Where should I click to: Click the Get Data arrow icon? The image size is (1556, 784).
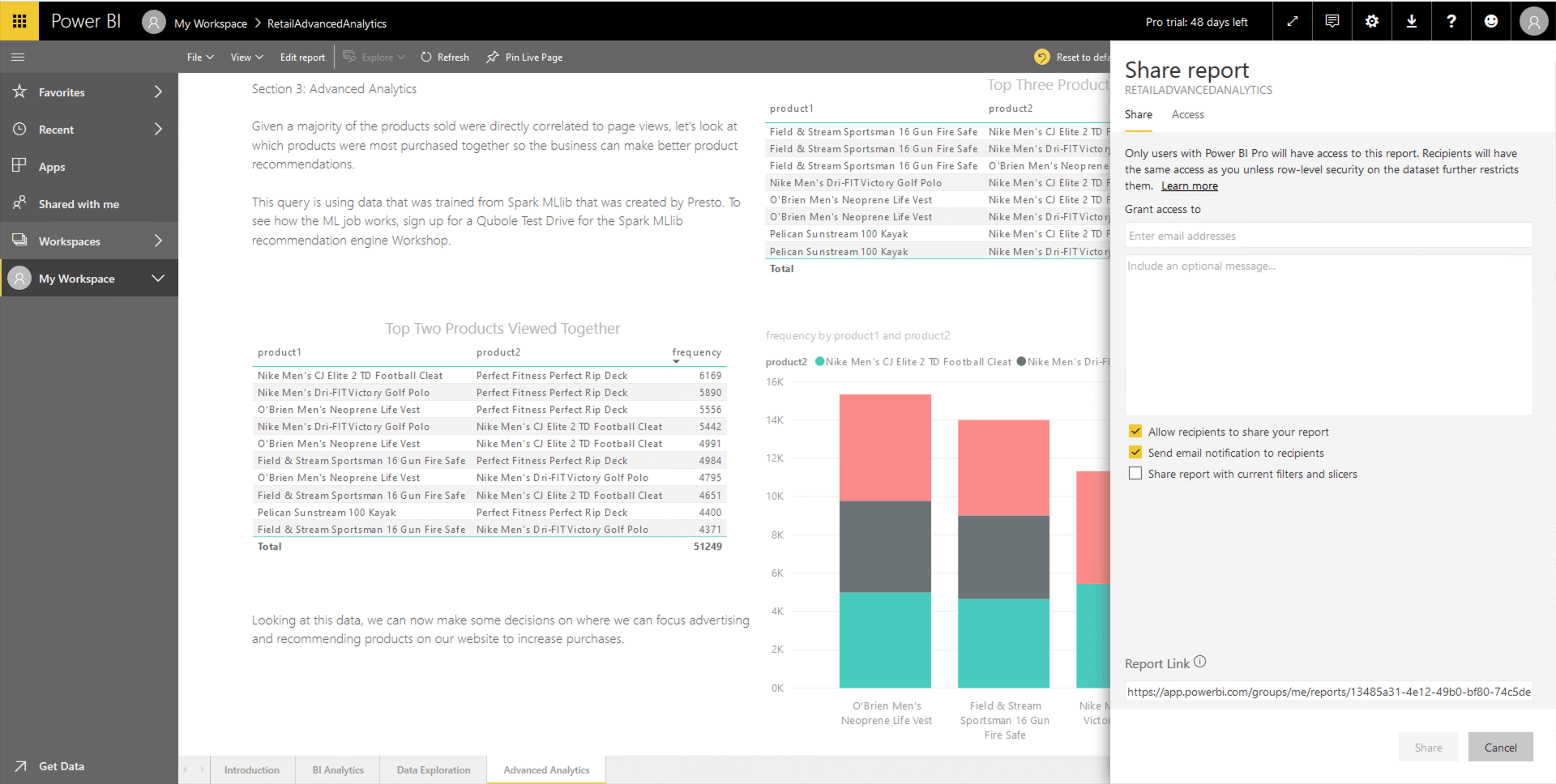pos(20,766)
